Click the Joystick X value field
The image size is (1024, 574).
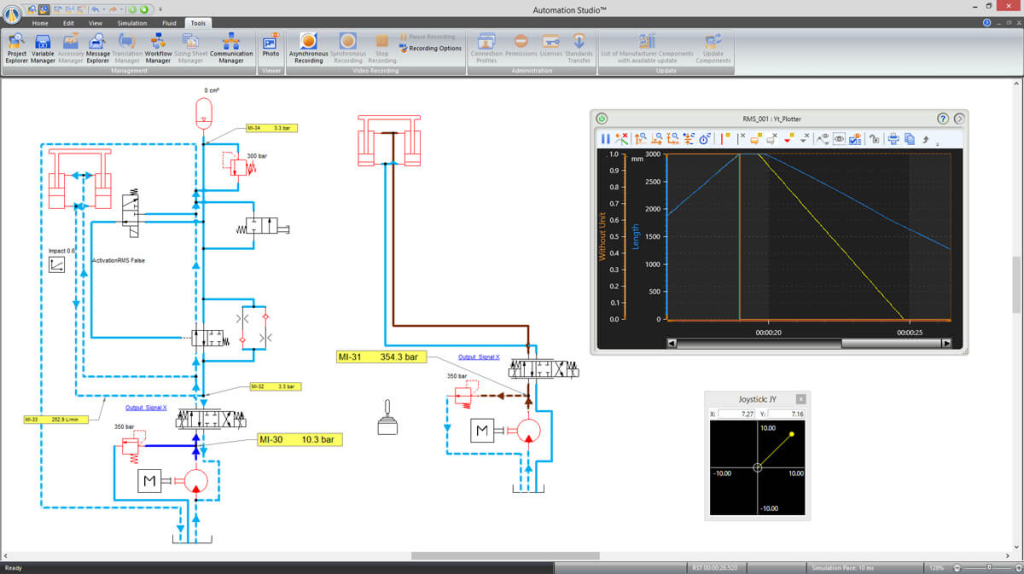pyautogui.click(x=737, y=414)
